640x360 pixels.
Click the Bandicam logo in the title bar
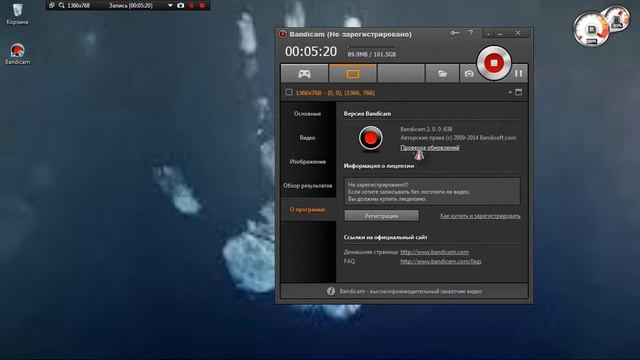coord(282,34)
